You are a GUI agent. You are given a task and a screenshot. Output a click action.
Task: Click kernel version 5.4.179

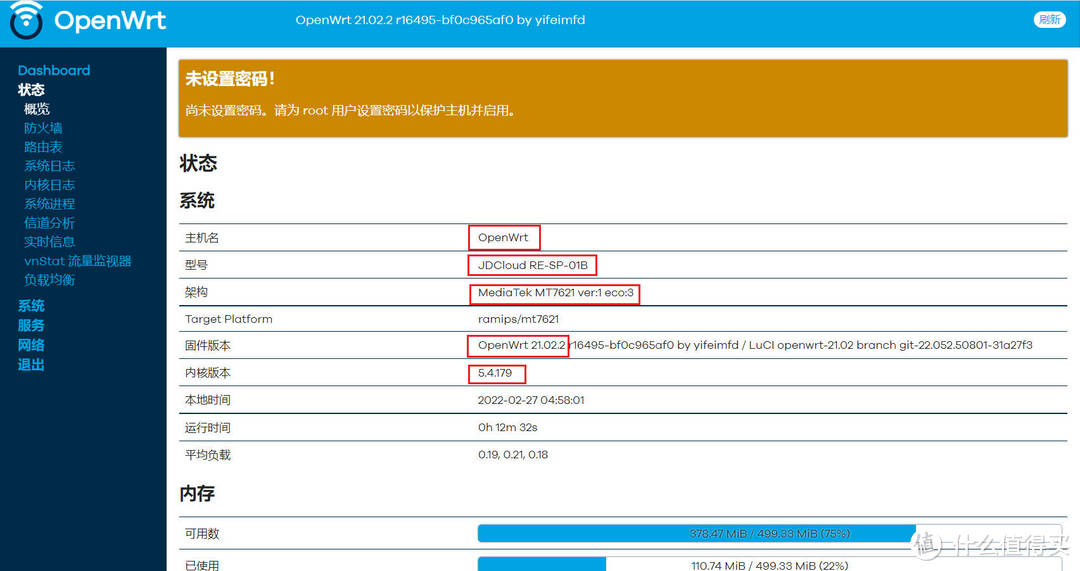coord(495,373)
